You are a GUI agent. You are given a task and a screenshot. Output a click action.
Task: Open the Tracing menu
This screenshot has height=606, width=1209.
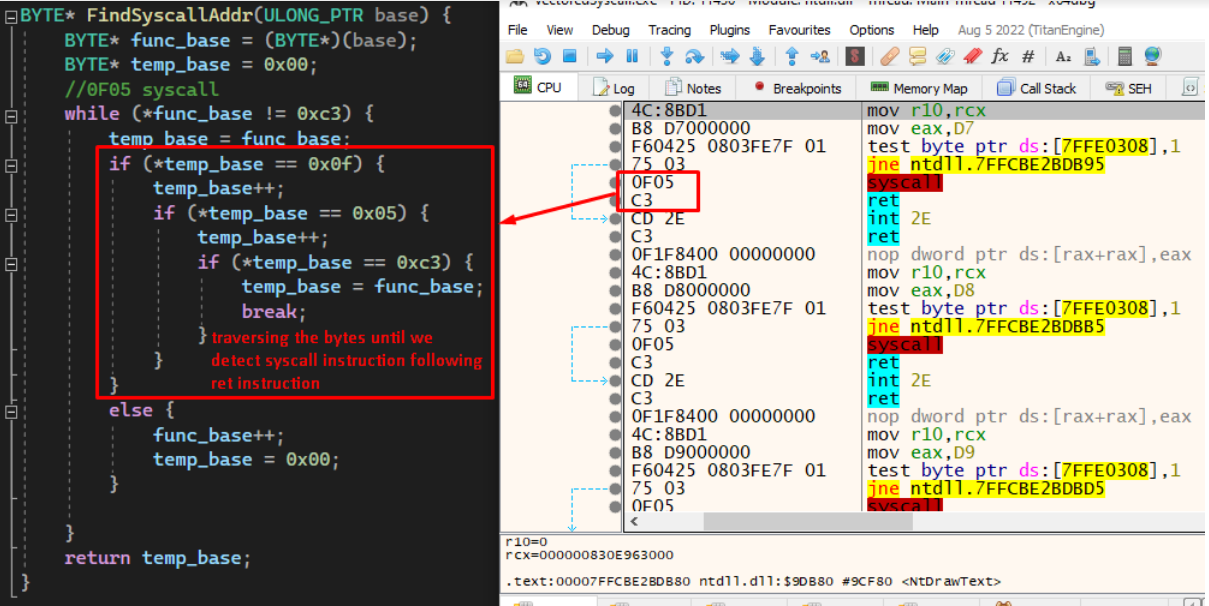[x=669, y=30]
